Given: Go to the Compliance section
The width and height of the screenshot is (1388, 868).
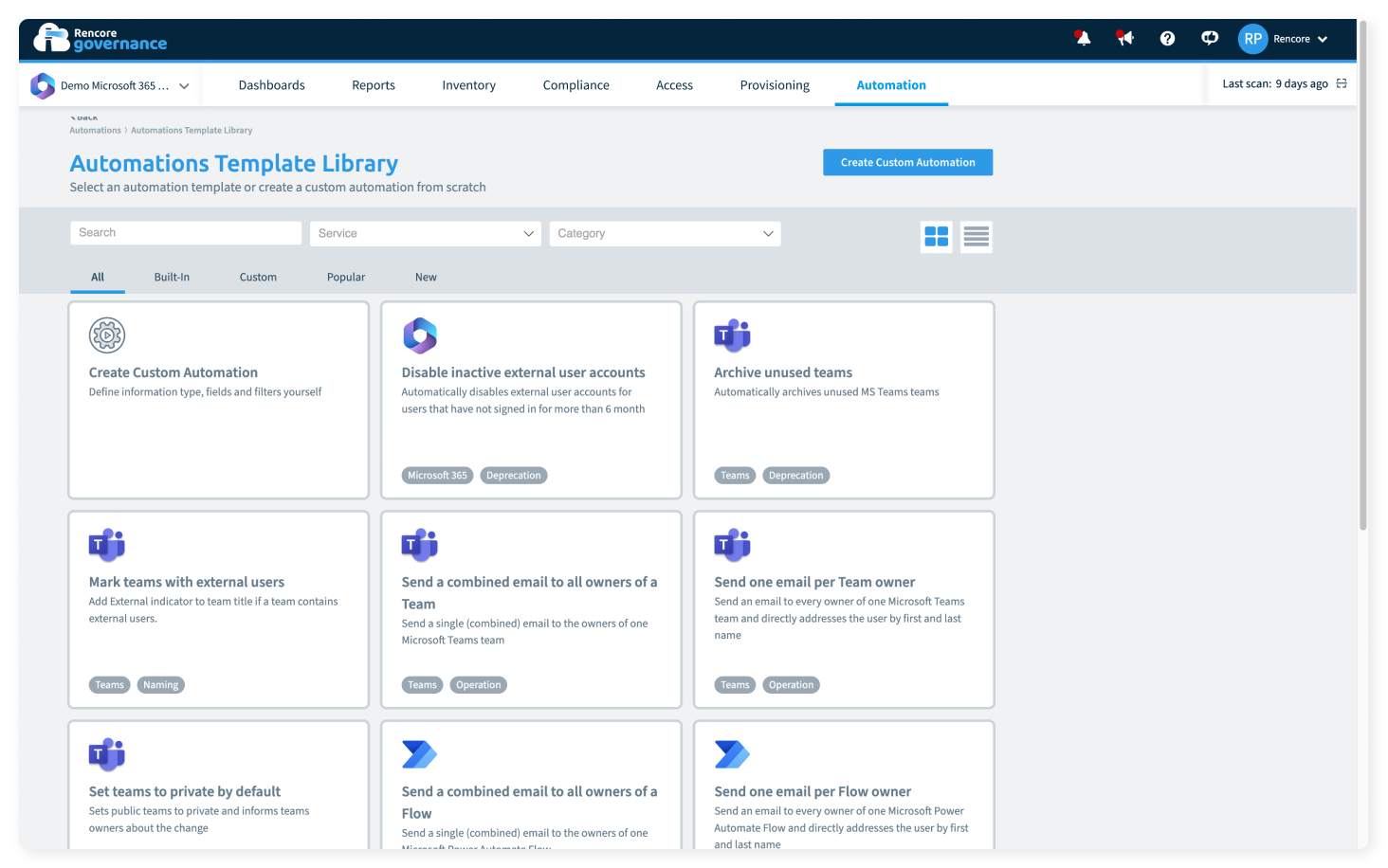Looking at the screenshot, I should click(576, 85).
